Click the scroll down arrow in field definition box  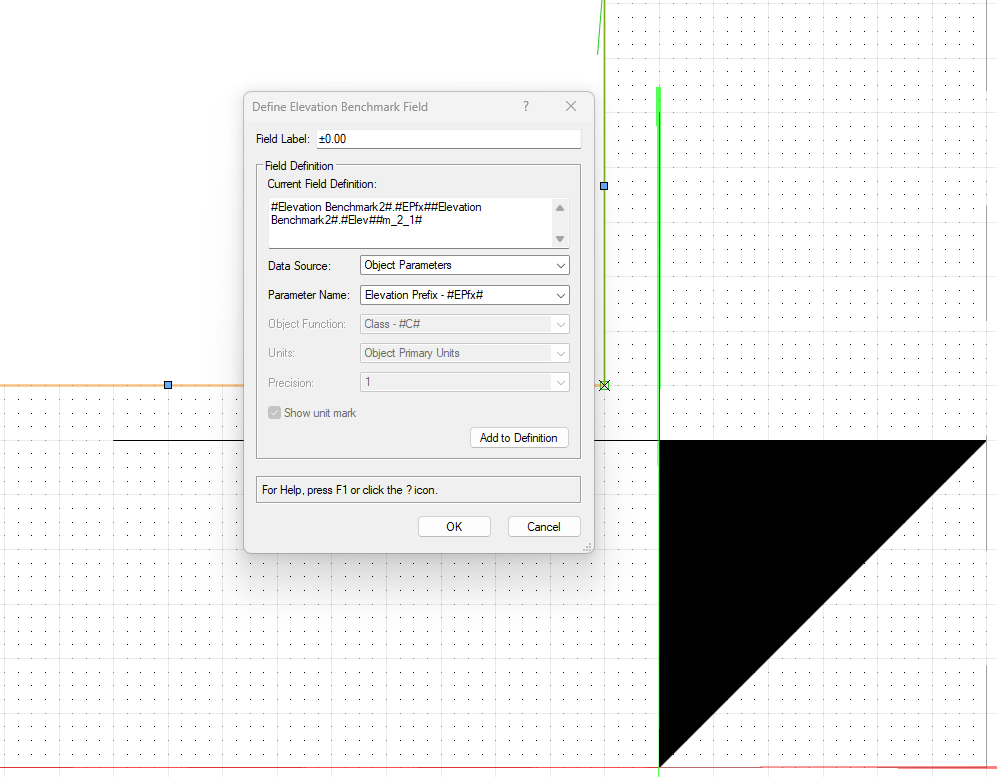pyautogui.click(x=560, y=238)
